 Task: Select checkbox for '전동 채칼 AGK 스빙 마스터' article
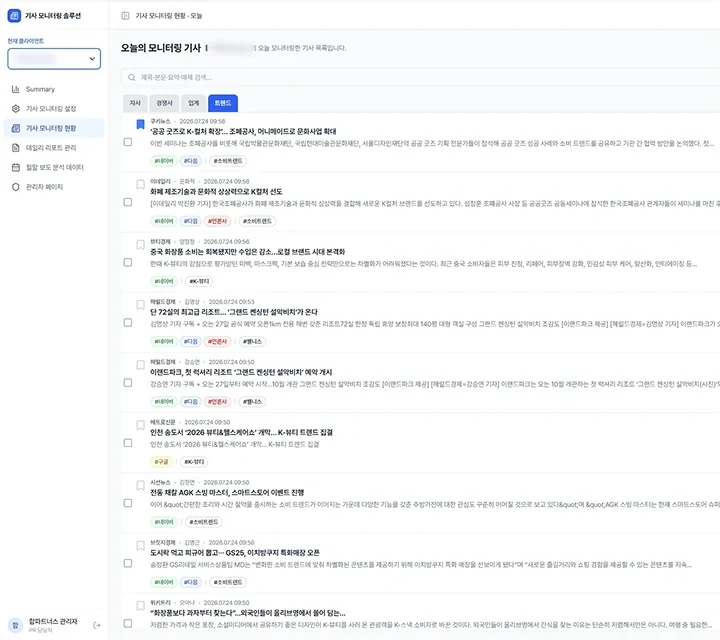128,503
